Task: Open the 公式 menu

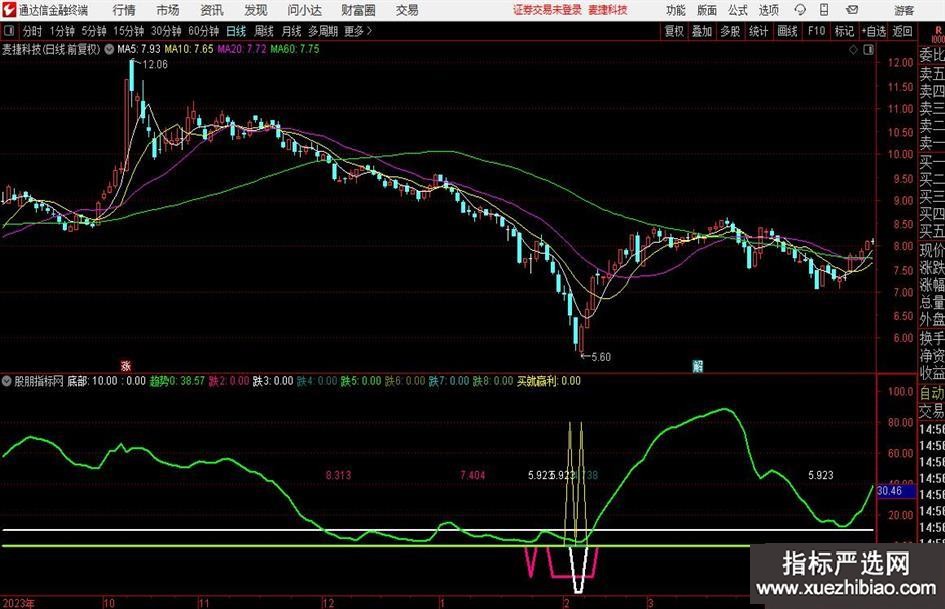Action: click(x=738, y=10)
